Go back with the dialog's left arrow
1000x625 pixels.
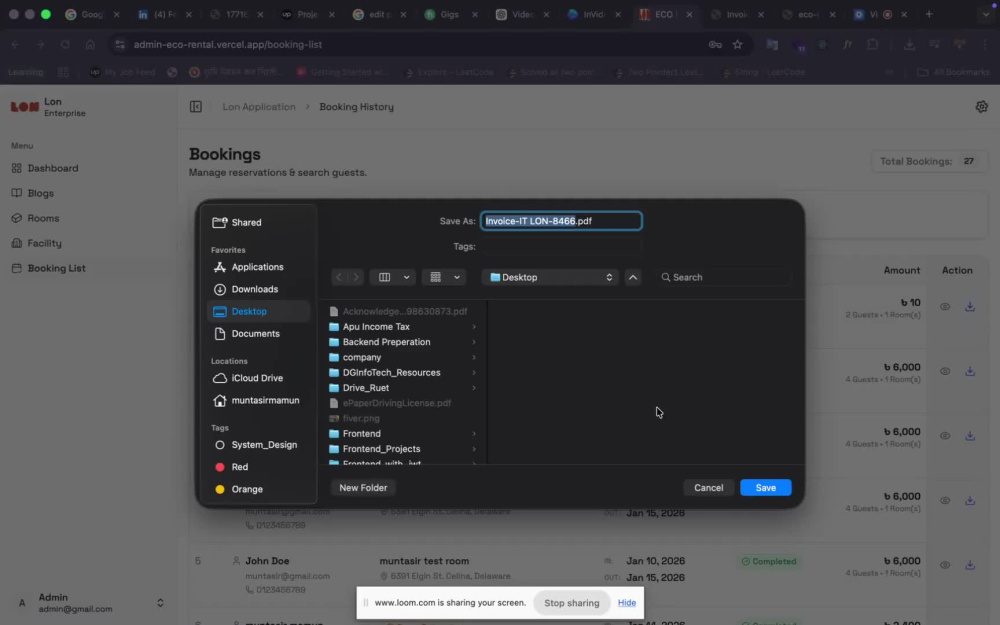tap(339, 277)
